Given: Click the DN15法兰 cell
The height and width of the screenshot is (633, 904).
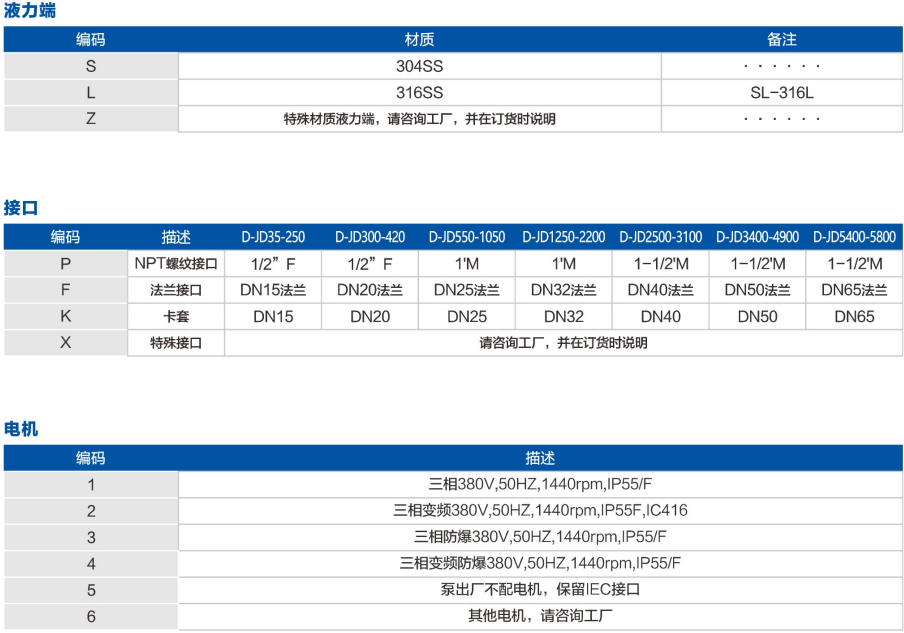Looking at the screenshot, I should click(x=272, y=290).
